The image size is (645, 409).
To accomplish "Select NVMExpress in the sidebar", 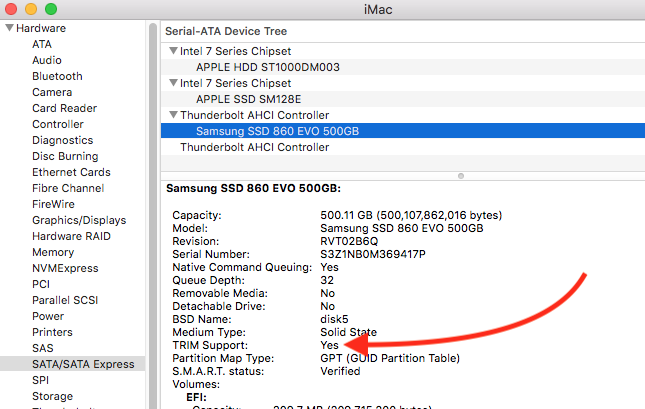I will click(65, 268).
